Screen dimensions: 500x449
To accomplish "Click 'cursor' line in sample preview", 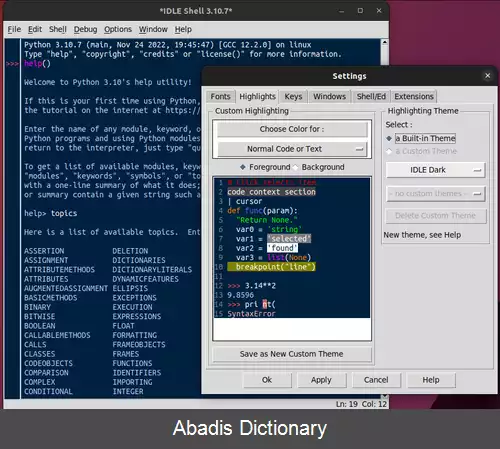I will [249, 201].
